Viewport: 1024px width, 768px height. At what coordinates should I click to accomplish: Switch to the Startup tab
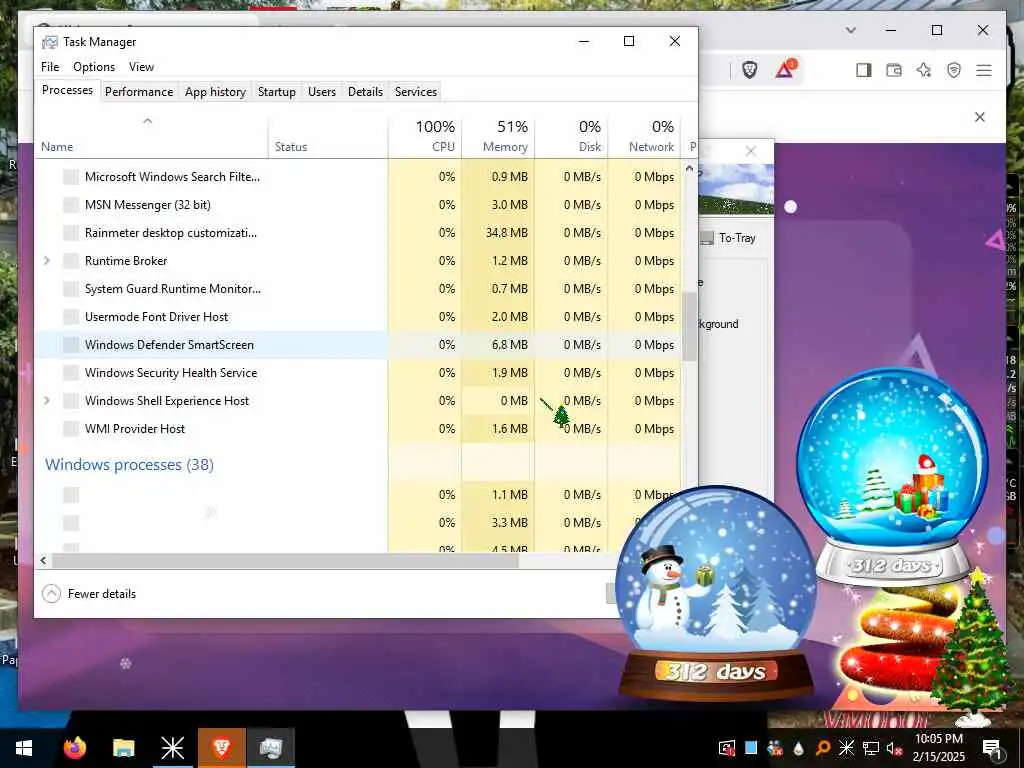click(277, 92)
